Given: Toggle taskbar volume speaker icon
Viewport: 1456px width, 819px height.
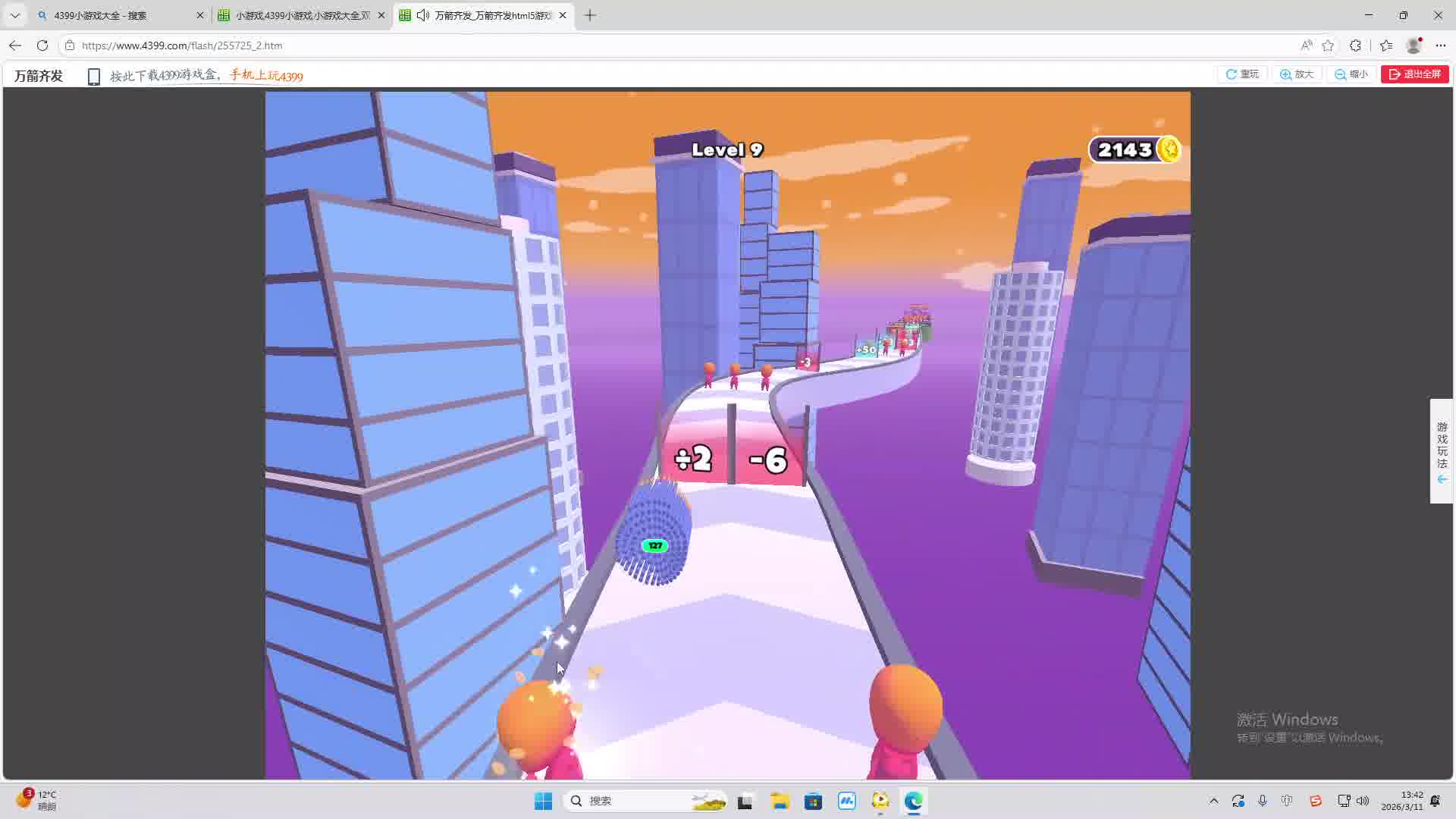Looking at the screenshot, I should coord(1363,801).
